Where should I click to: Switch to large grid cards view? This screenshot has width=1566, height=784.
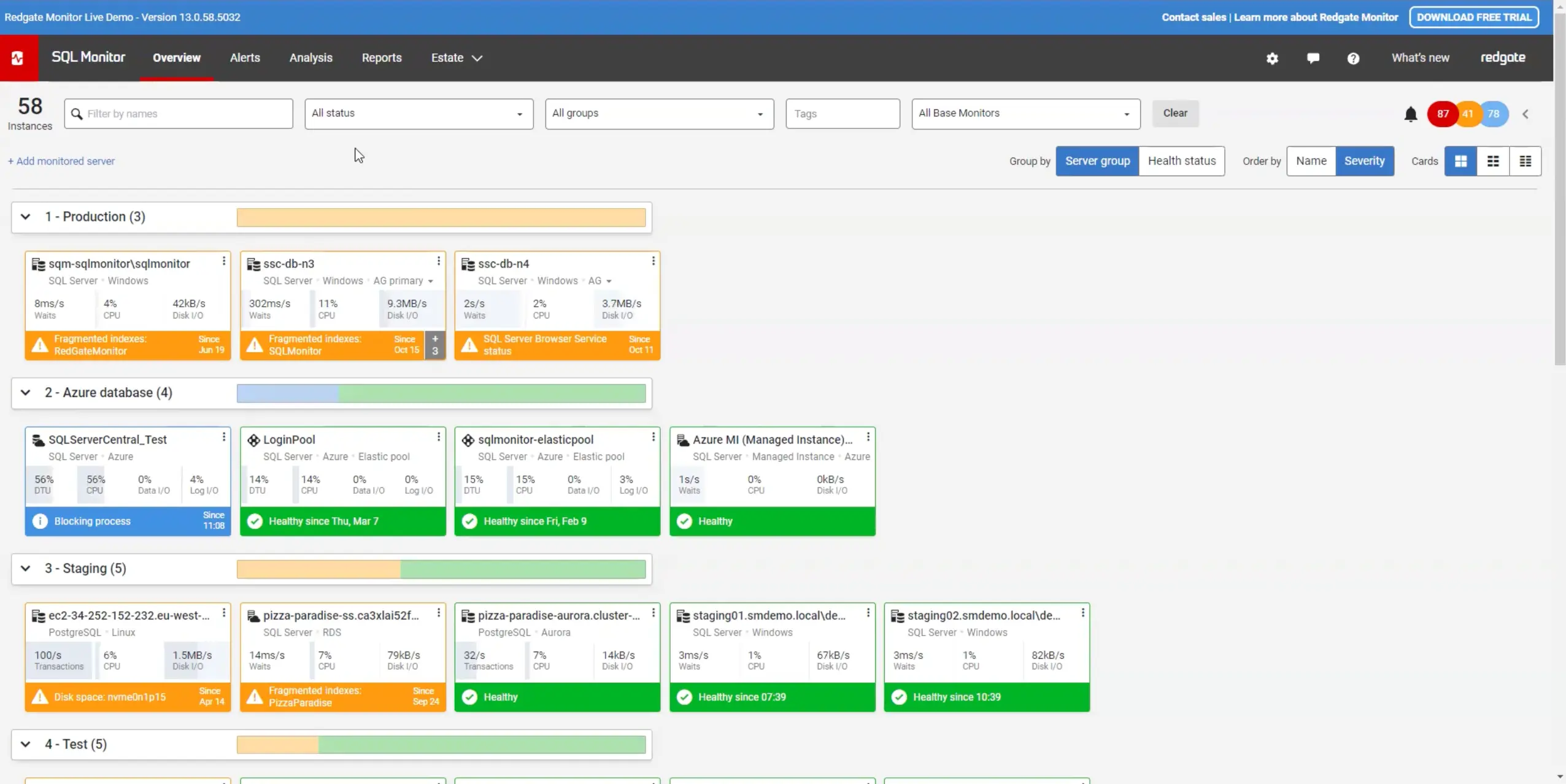pyautogui.click(x=1460, y=161)
